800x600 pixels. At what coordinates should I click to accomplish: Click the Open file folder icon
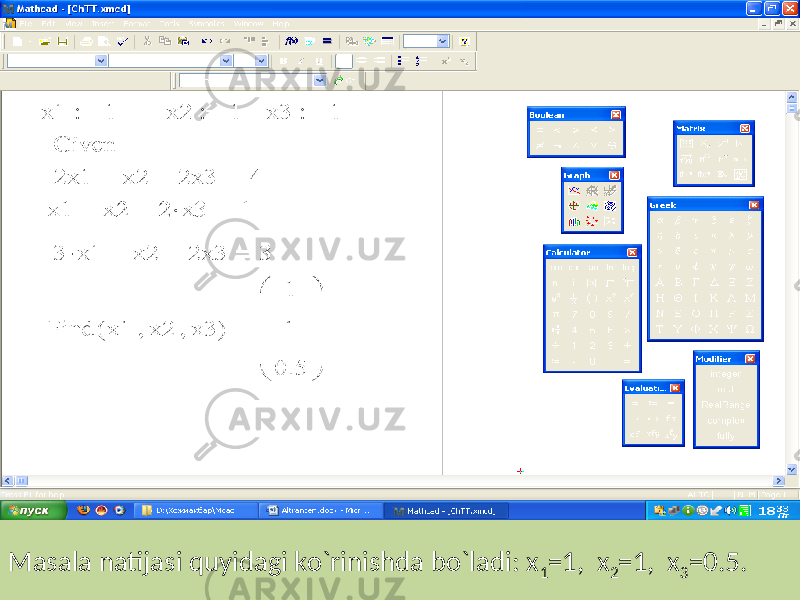click(45, 41)
